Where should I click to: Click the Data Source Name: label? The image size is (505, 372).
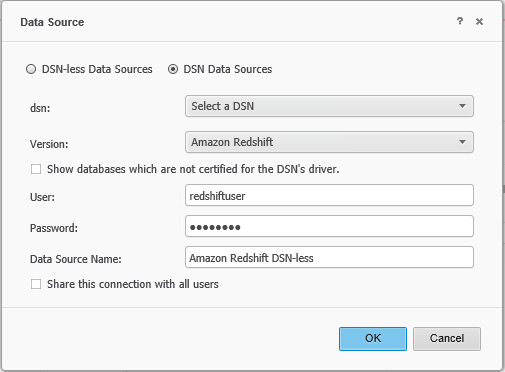click(76, 259)
